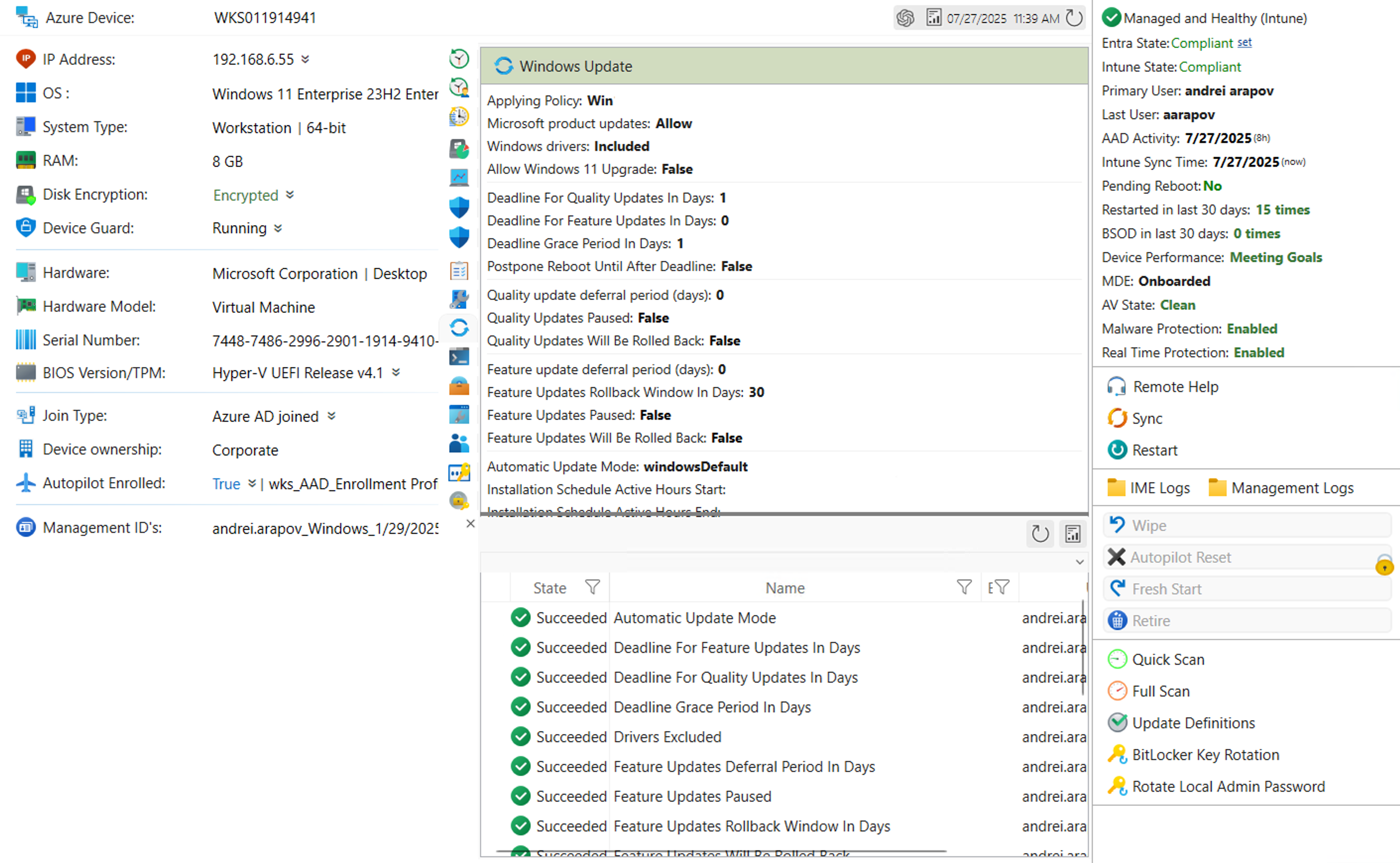Screen dimensions: 1400x863
Task: Click the 'set' link beside Entra State
Action: point(1244,42)
